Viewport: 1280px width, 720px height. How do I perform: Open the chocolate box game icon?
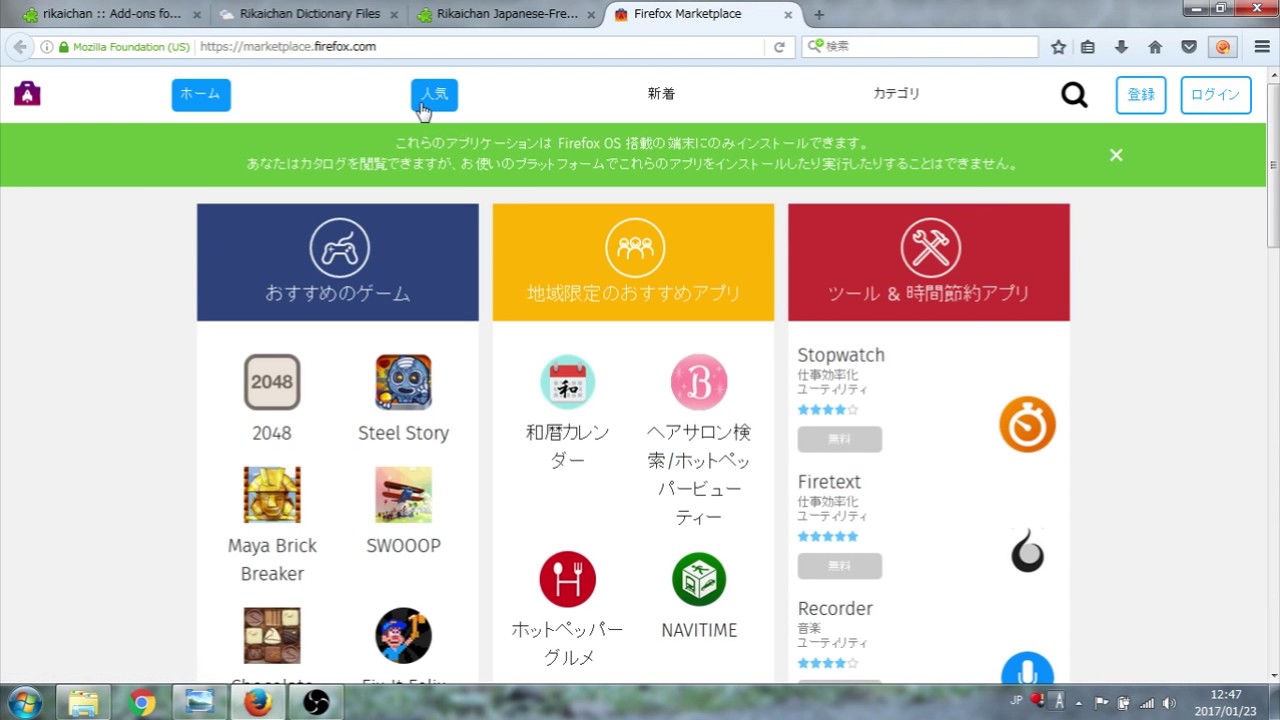pyautogui.click(x=272, y=636)
